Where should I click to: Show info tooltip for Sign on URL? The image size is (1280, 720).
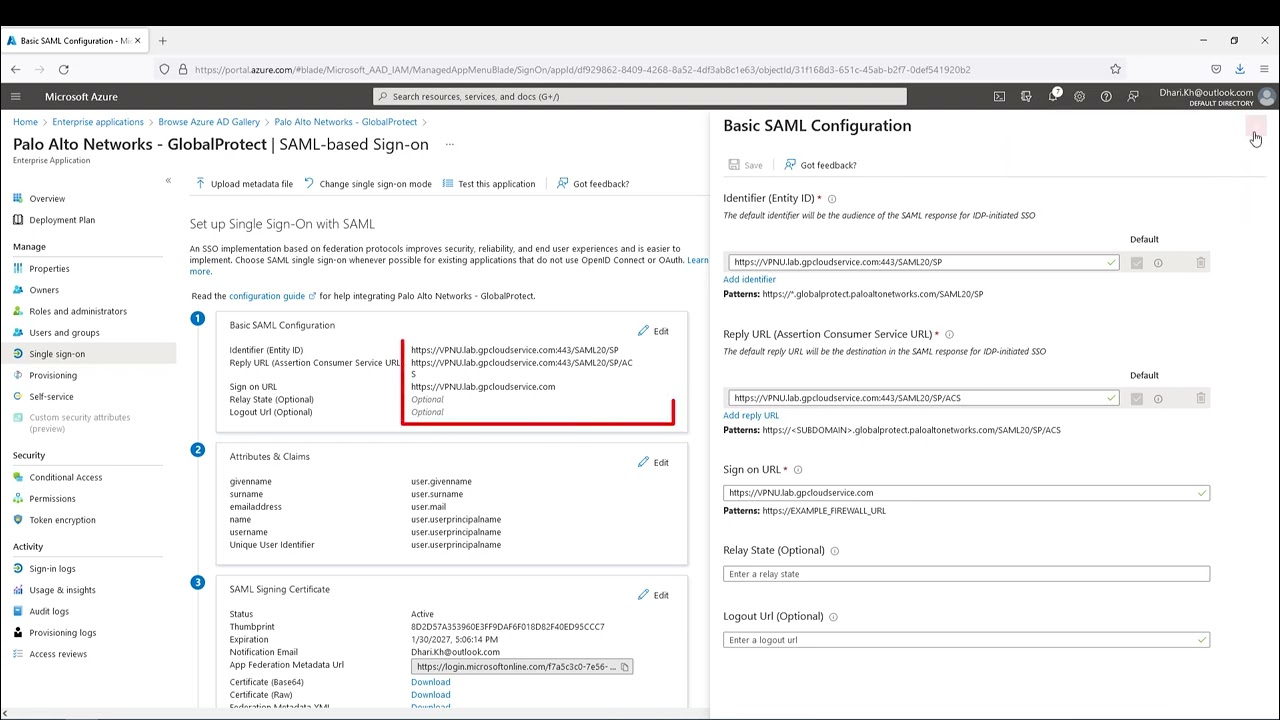797,470
